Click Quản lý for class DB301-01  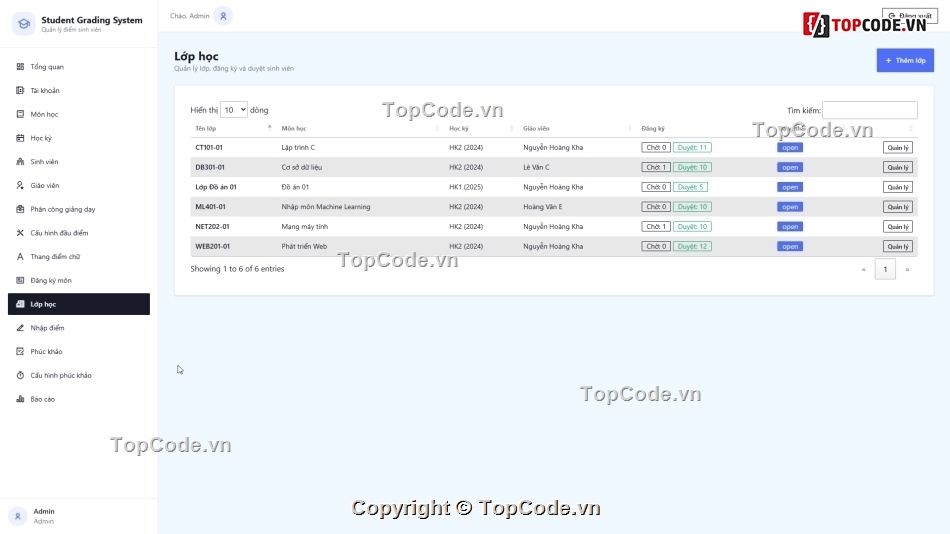coord(897,167)
